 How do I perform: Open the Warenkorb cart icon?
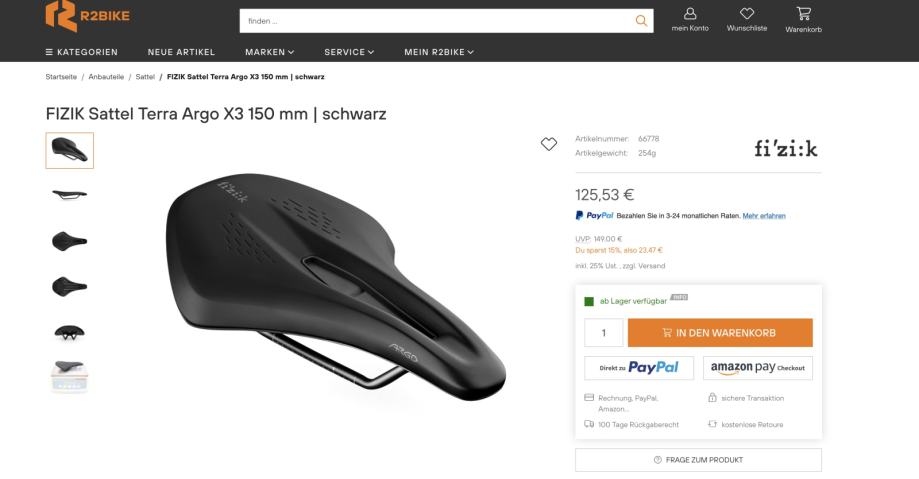(x=803, y=13)
